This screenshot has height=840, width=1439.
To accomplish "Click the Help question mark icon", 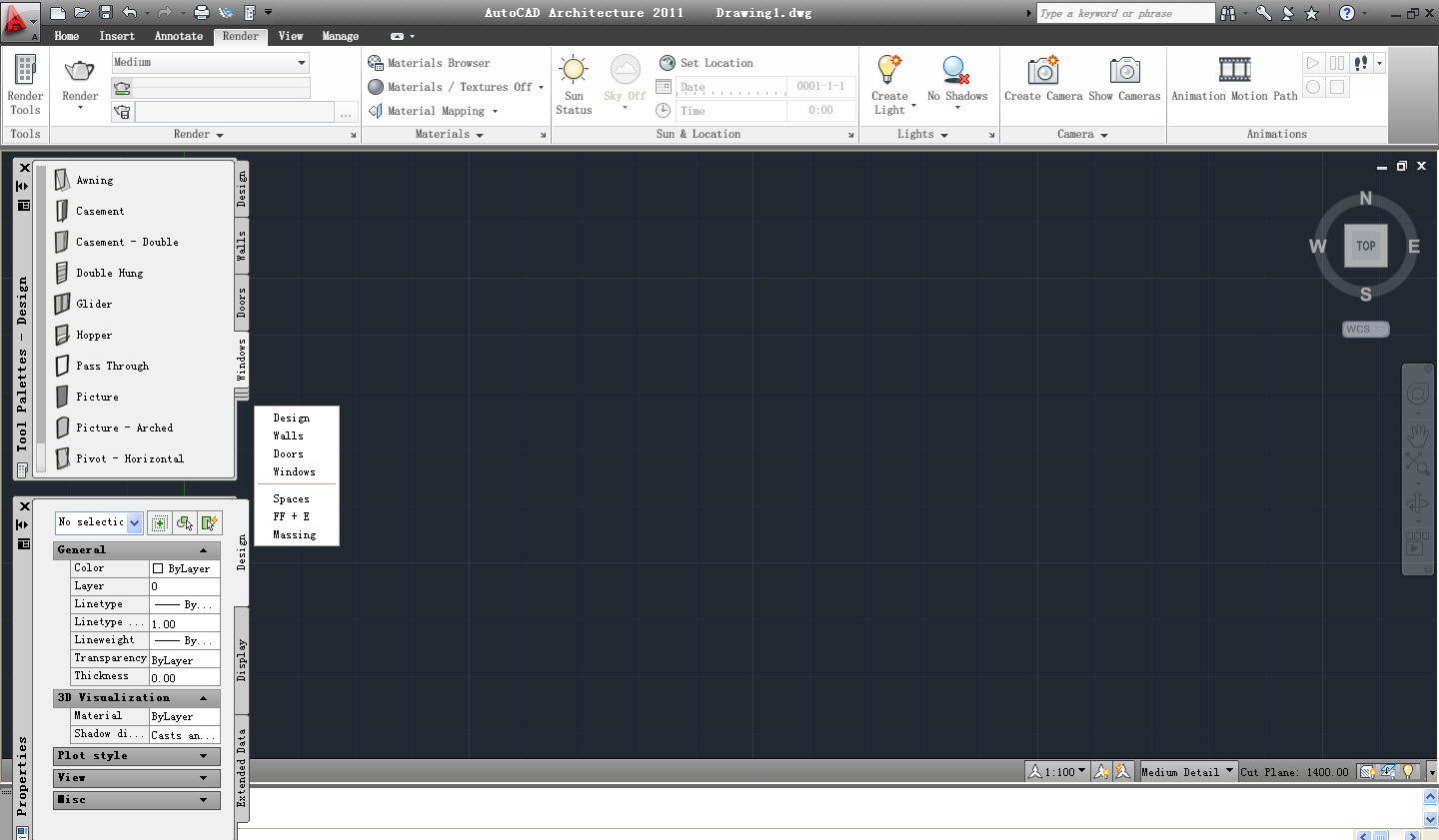I will click(1347, 13).
